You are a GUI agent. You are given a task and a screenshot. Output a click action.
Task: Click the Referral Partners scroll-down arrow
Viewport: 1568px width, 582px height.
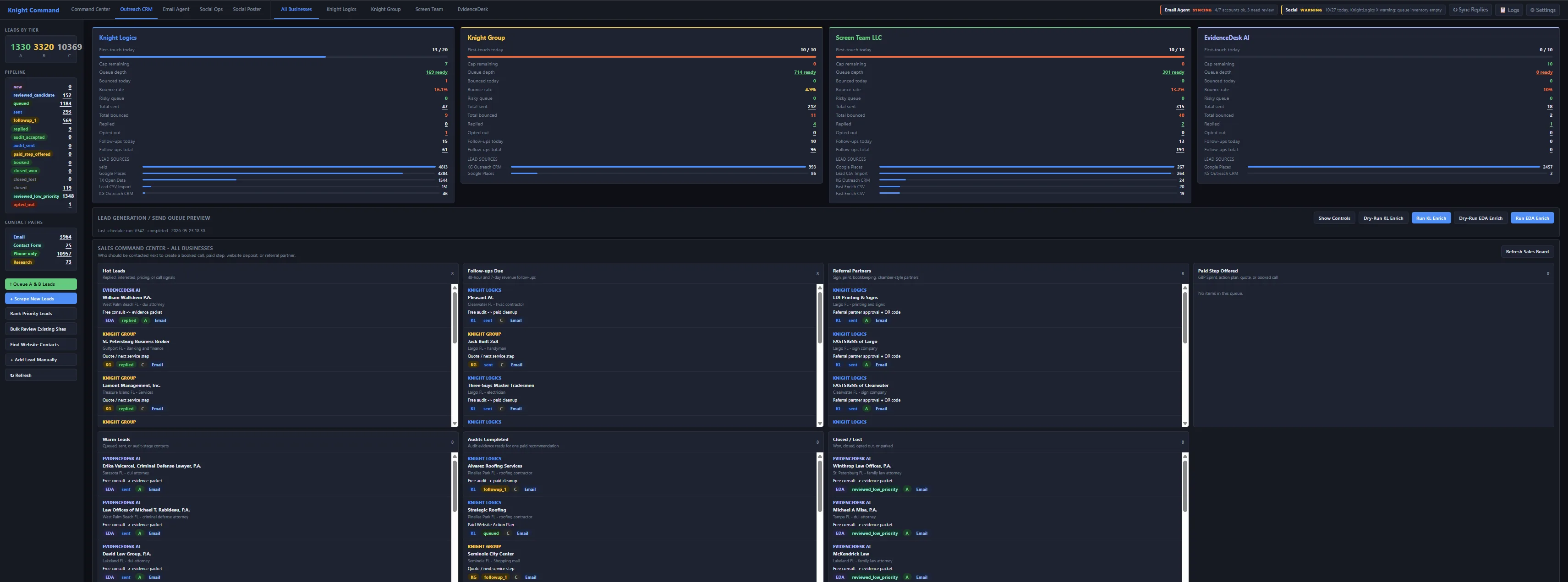coord(1184,423)
